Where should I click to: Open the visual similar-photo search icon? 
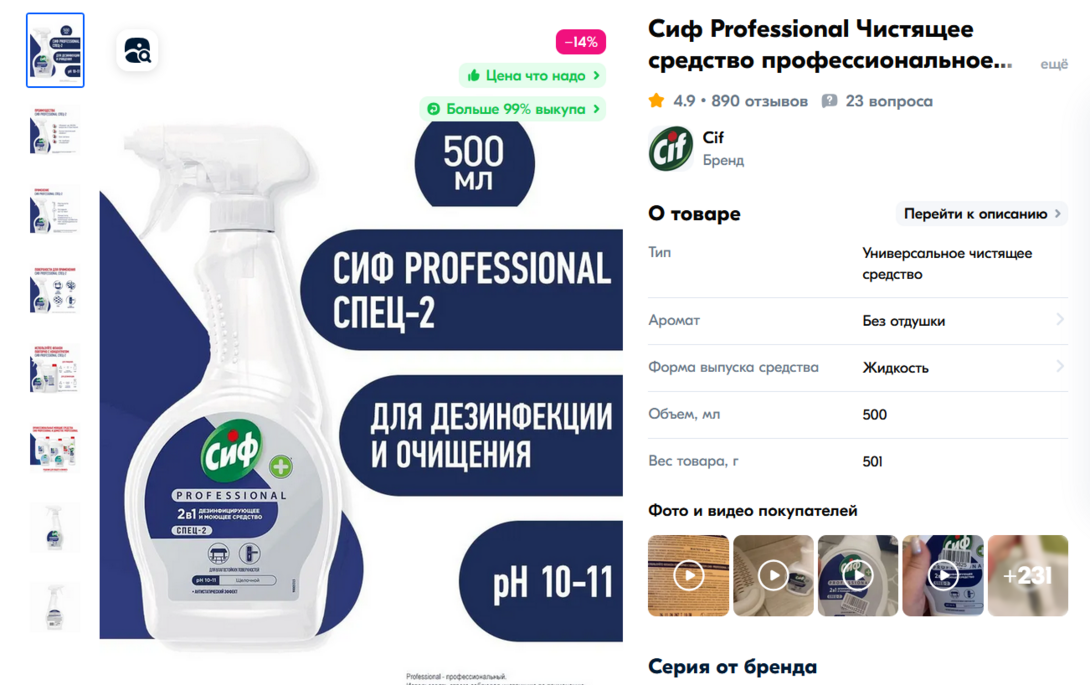pos(137,51)
